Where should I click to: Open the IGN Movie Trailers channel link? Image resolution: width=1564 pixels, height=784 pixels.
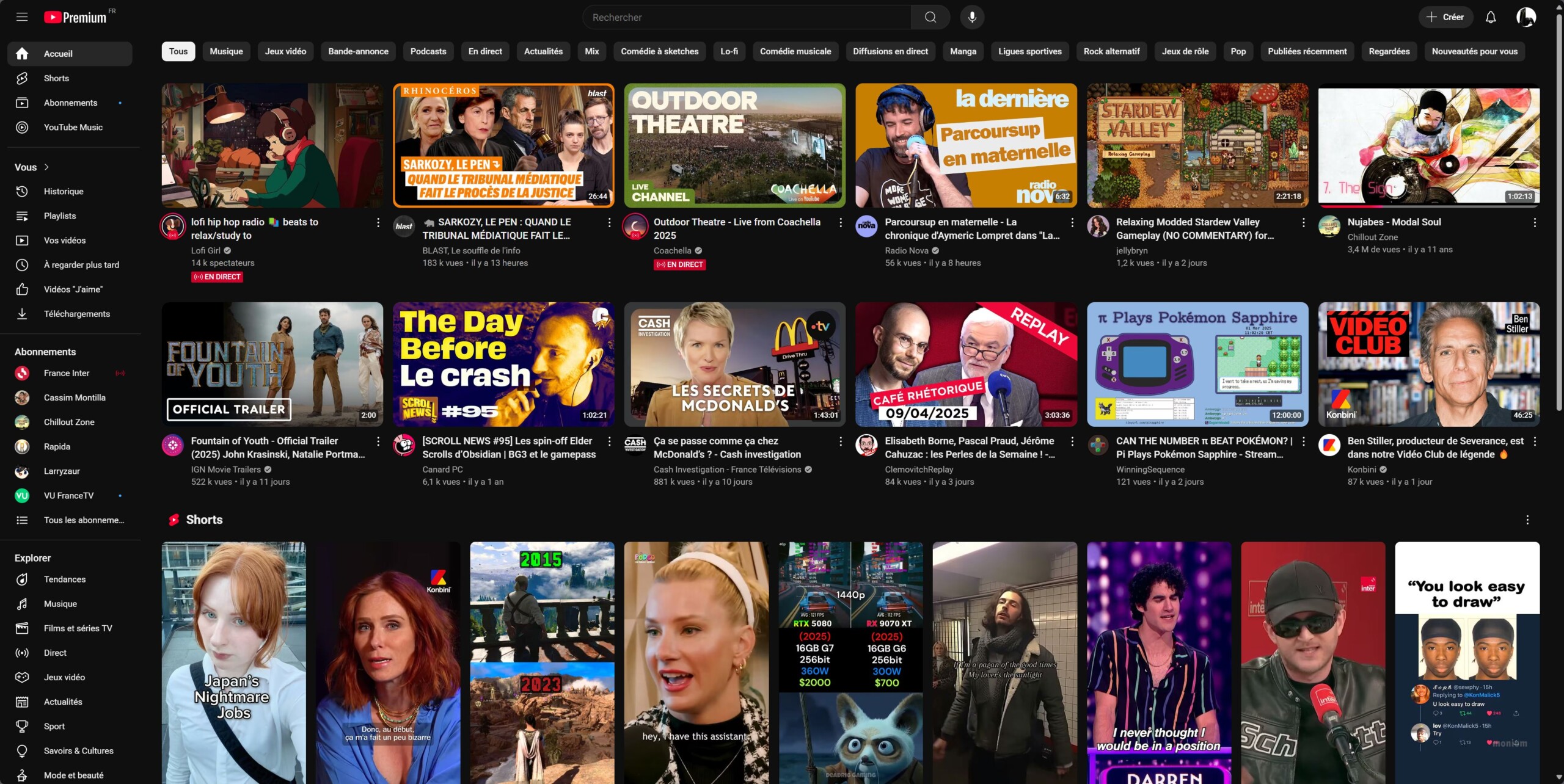pyautogui.click(x=225, y=470)
